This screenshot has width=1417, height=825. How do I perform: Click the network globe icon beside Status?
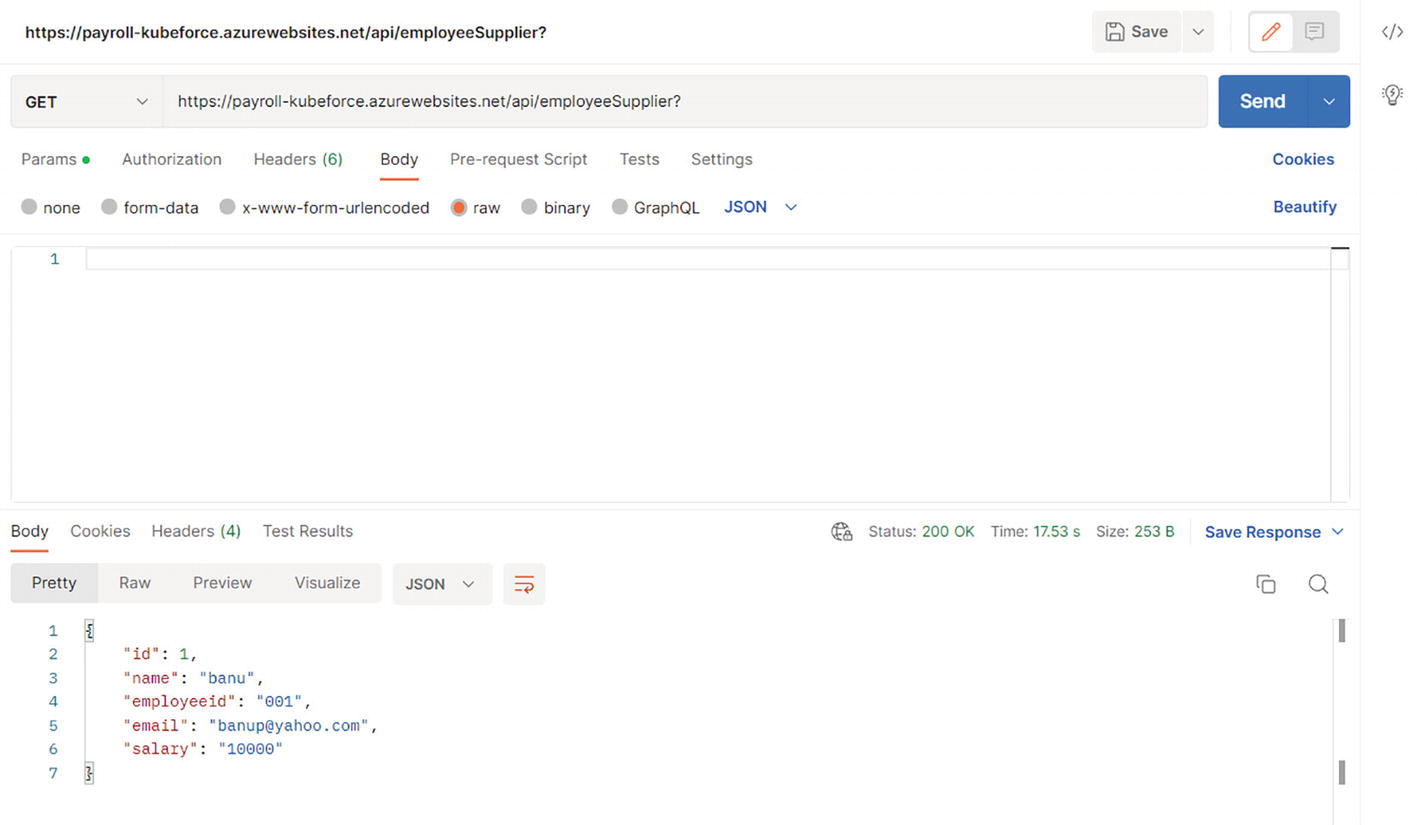click(x=842, y=532)
